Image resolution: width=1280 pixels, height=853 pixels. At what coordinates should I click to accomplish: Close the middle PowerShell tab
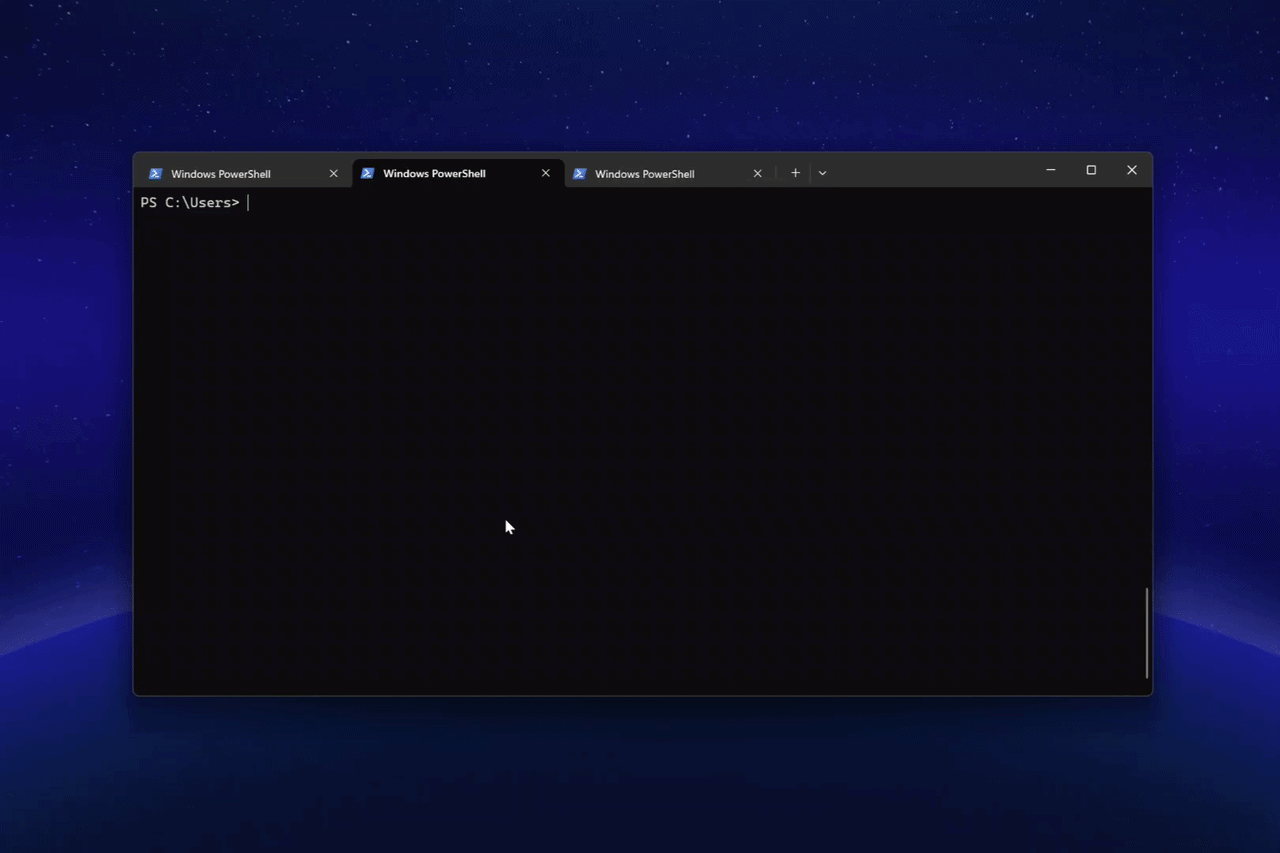[x=546, y=173]
